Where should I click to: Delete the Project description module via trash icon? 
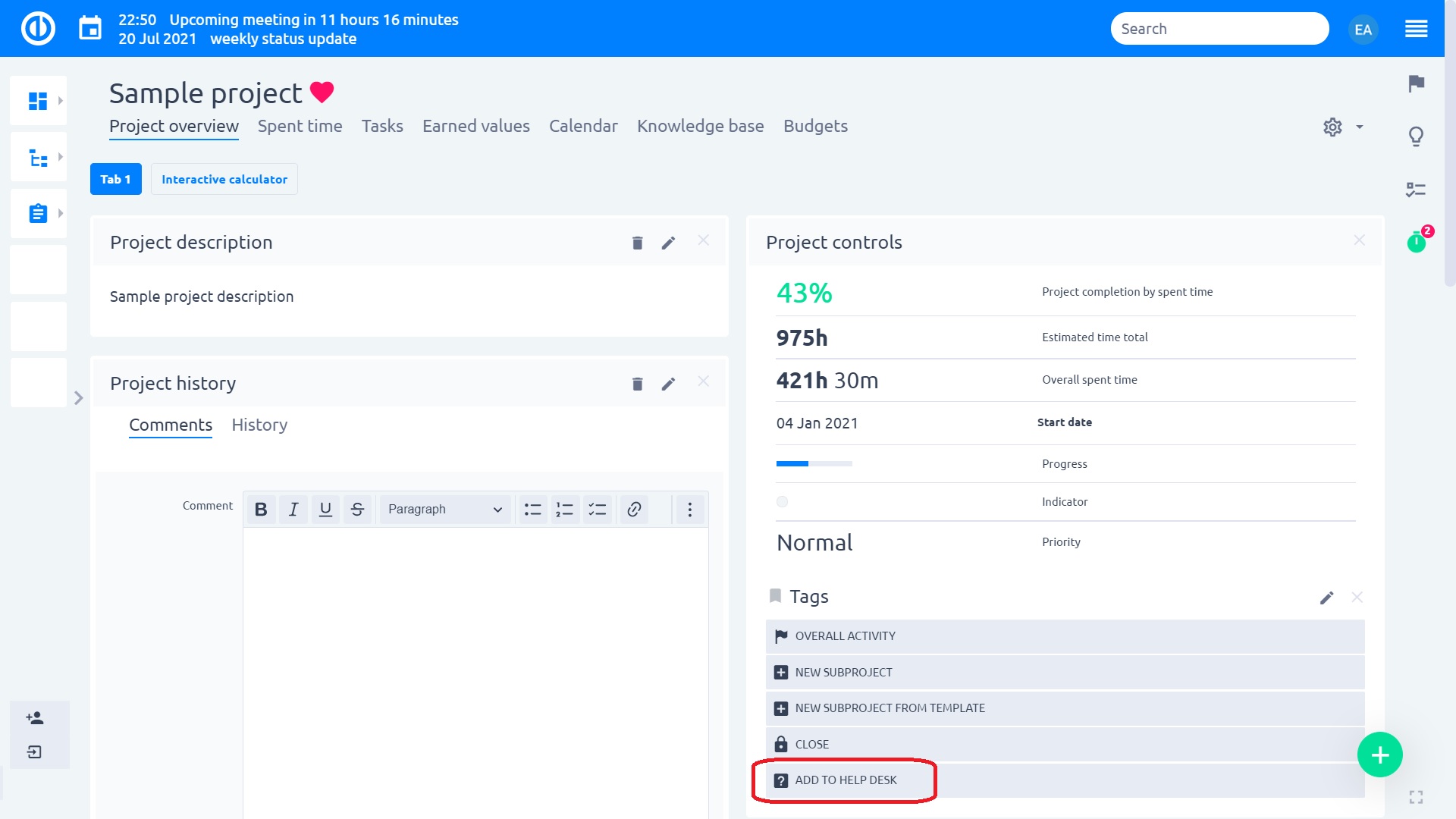637,243
